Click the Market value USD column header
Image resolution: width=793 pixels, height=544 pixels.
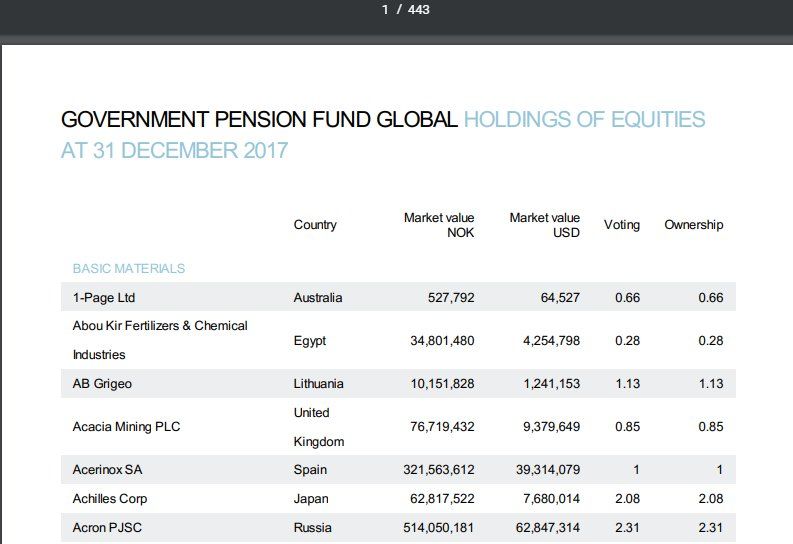tap(544, 225)
